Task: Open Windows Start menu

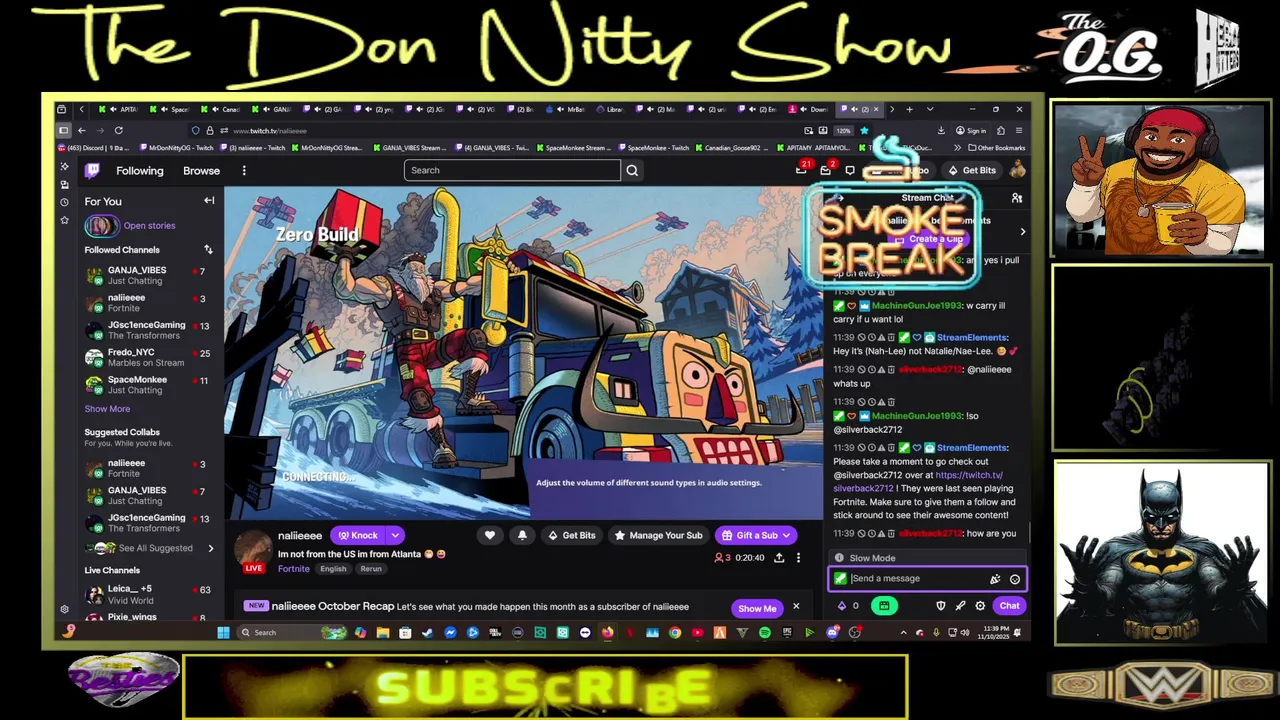Action: 223,633
